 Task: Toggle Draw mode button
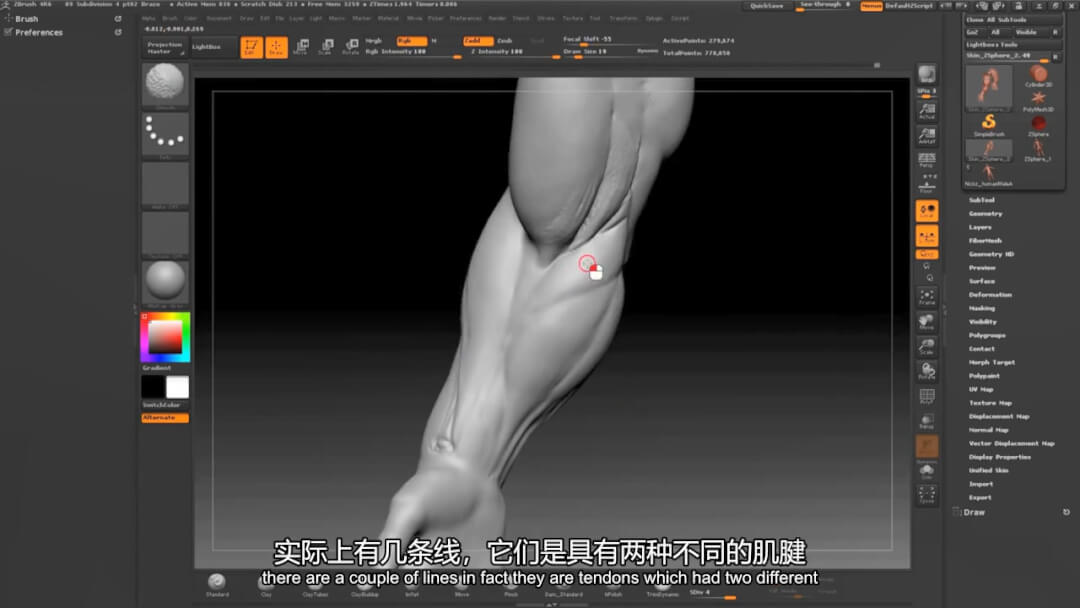click(x=276, y=47)
